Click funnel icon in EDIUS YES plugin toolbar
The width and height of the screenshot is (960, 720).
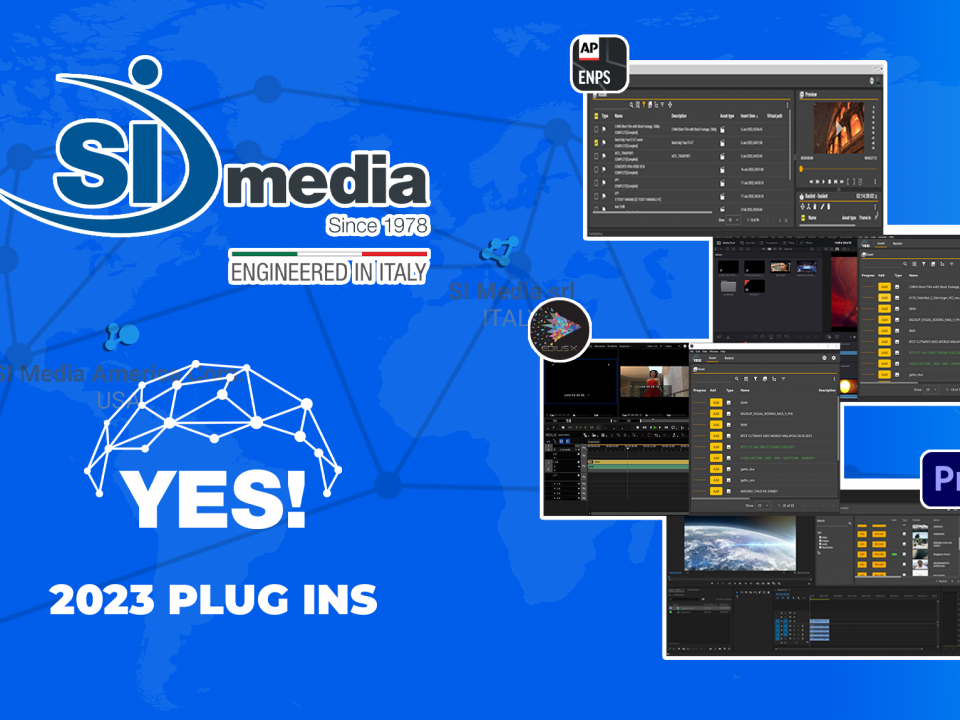[x=783, y=379]
